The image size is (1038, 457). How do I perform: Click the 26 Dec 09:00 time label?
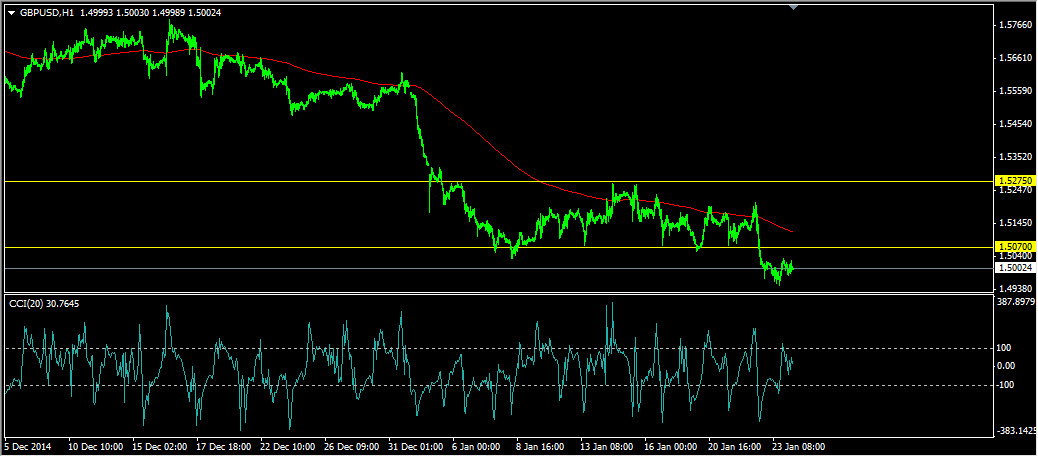click(354, 446)
